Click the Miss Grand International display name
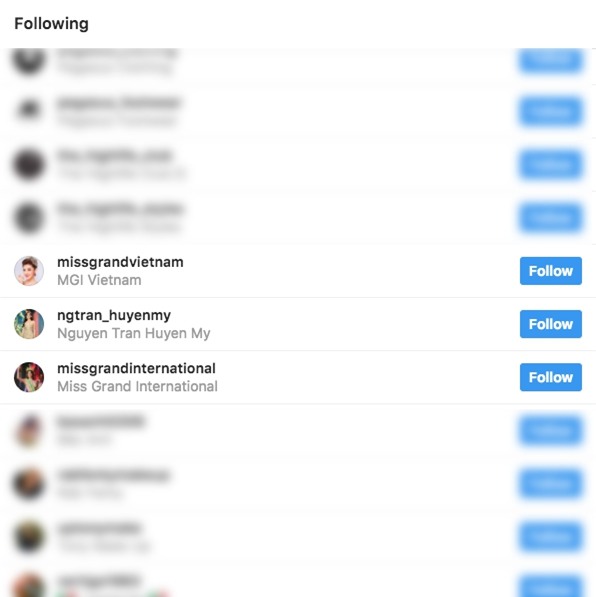596x597 pixels. click(x=137, y=386)
